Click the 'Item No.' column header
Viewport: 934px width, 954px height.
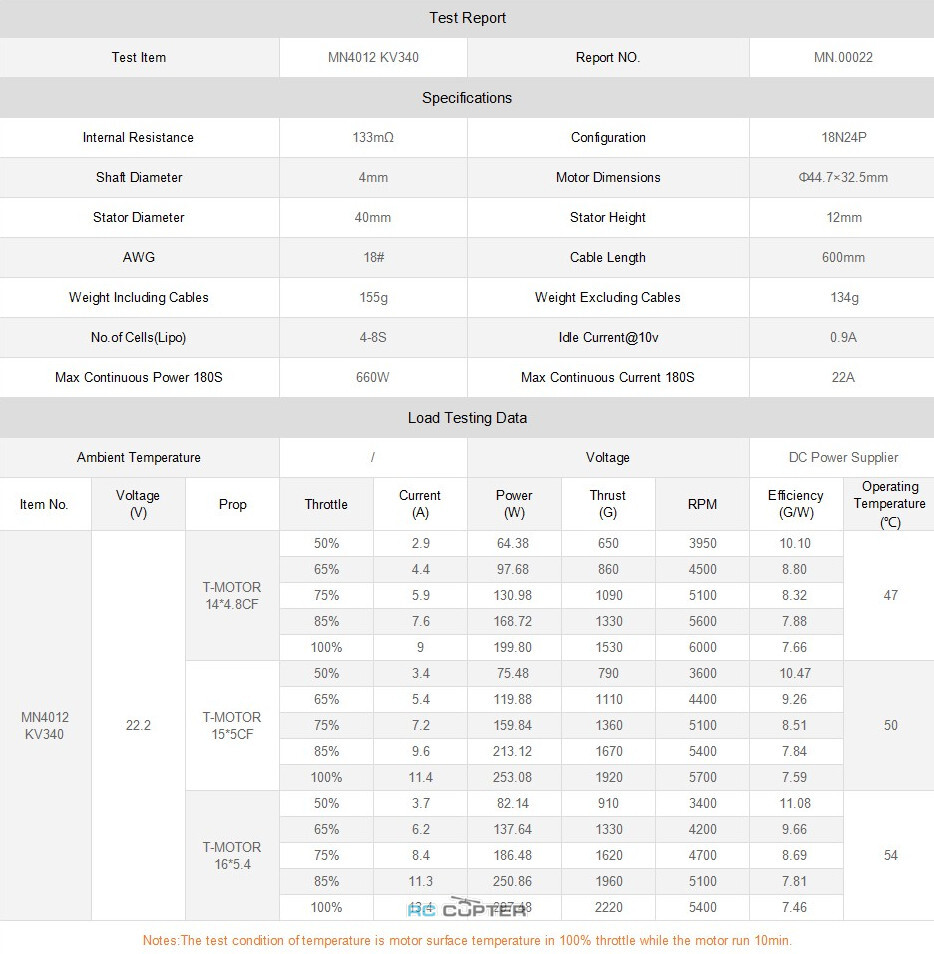44,504
